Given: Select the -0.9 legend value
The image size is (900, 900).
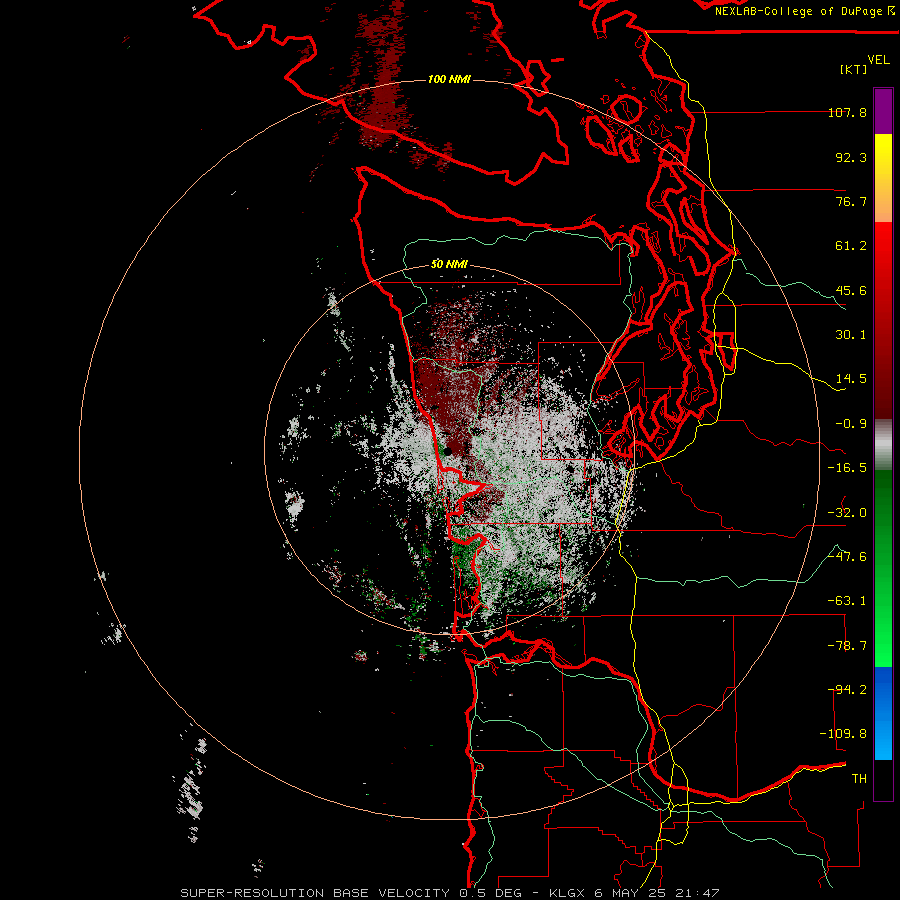Looking at the screenshot, I should click(x=851, y=424).
